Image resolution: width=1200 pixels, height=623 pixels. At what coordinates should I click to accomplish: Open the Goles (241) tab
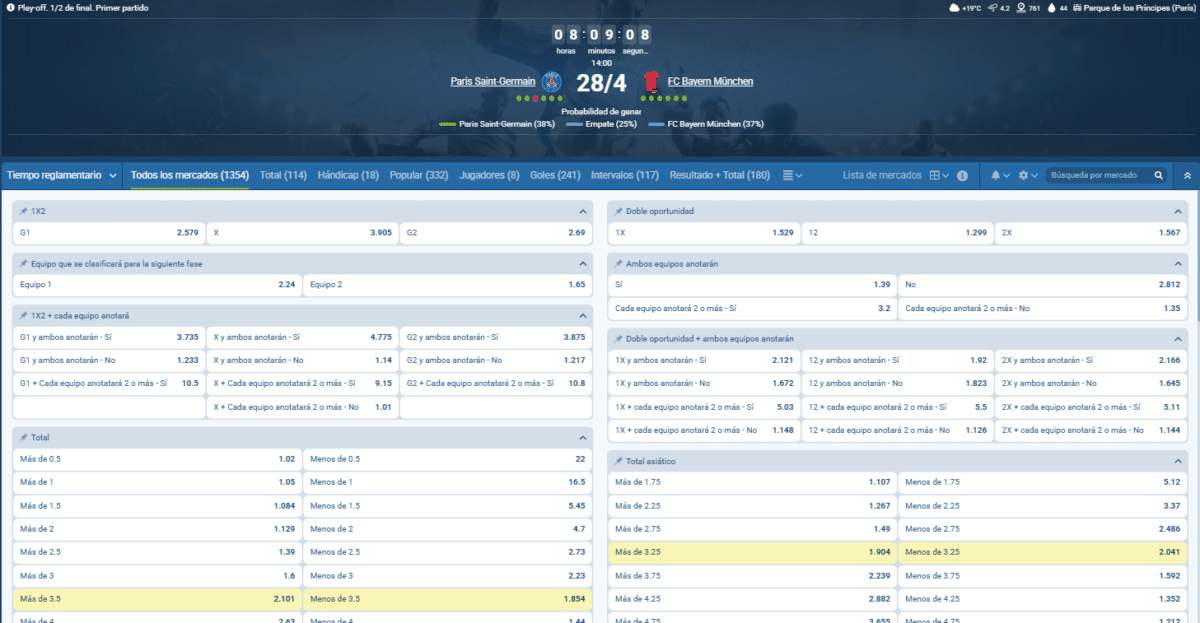555,175
